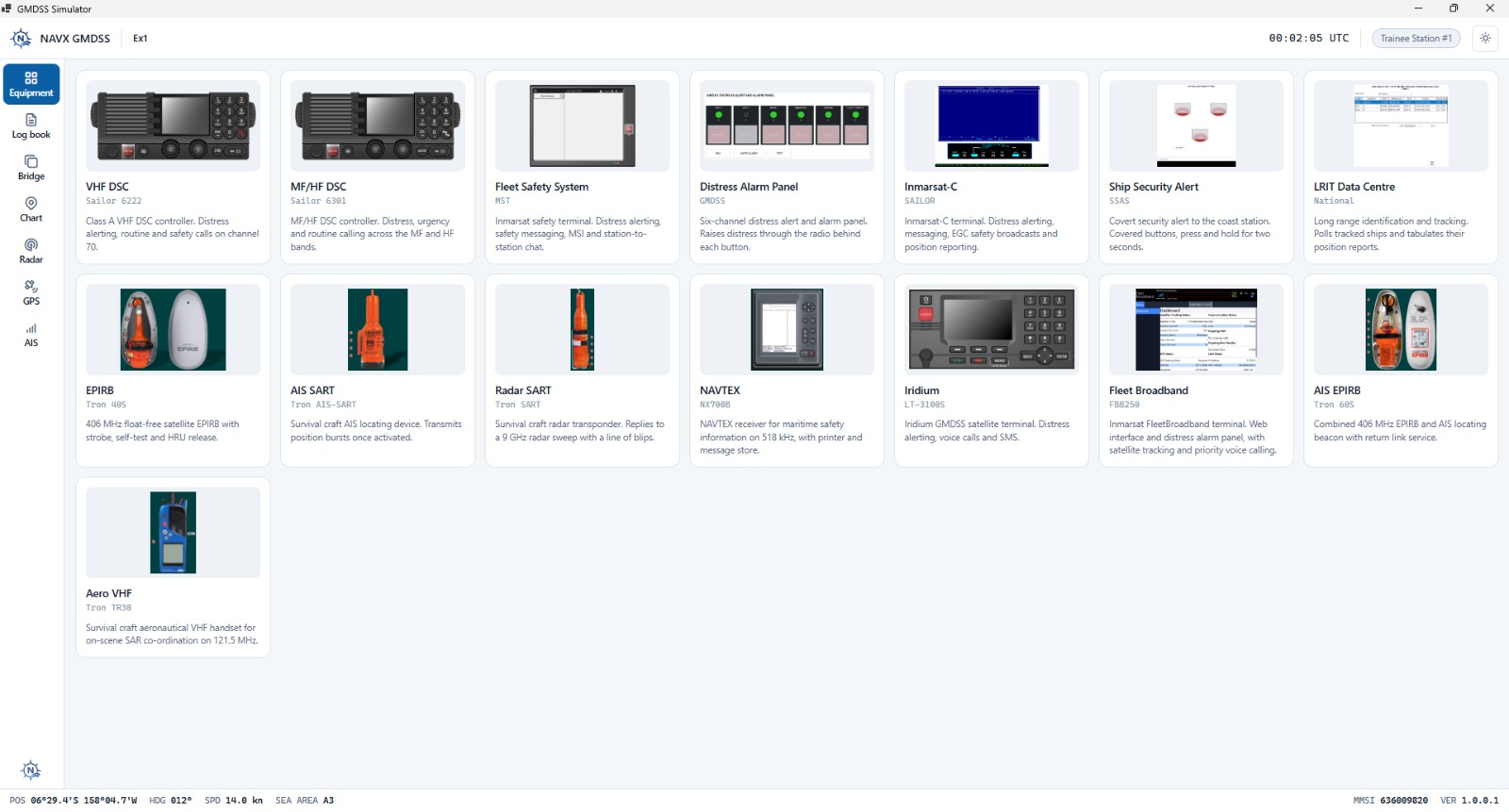
Task: Click the Tron TR30 model label
Action: [x=108, y=608]
